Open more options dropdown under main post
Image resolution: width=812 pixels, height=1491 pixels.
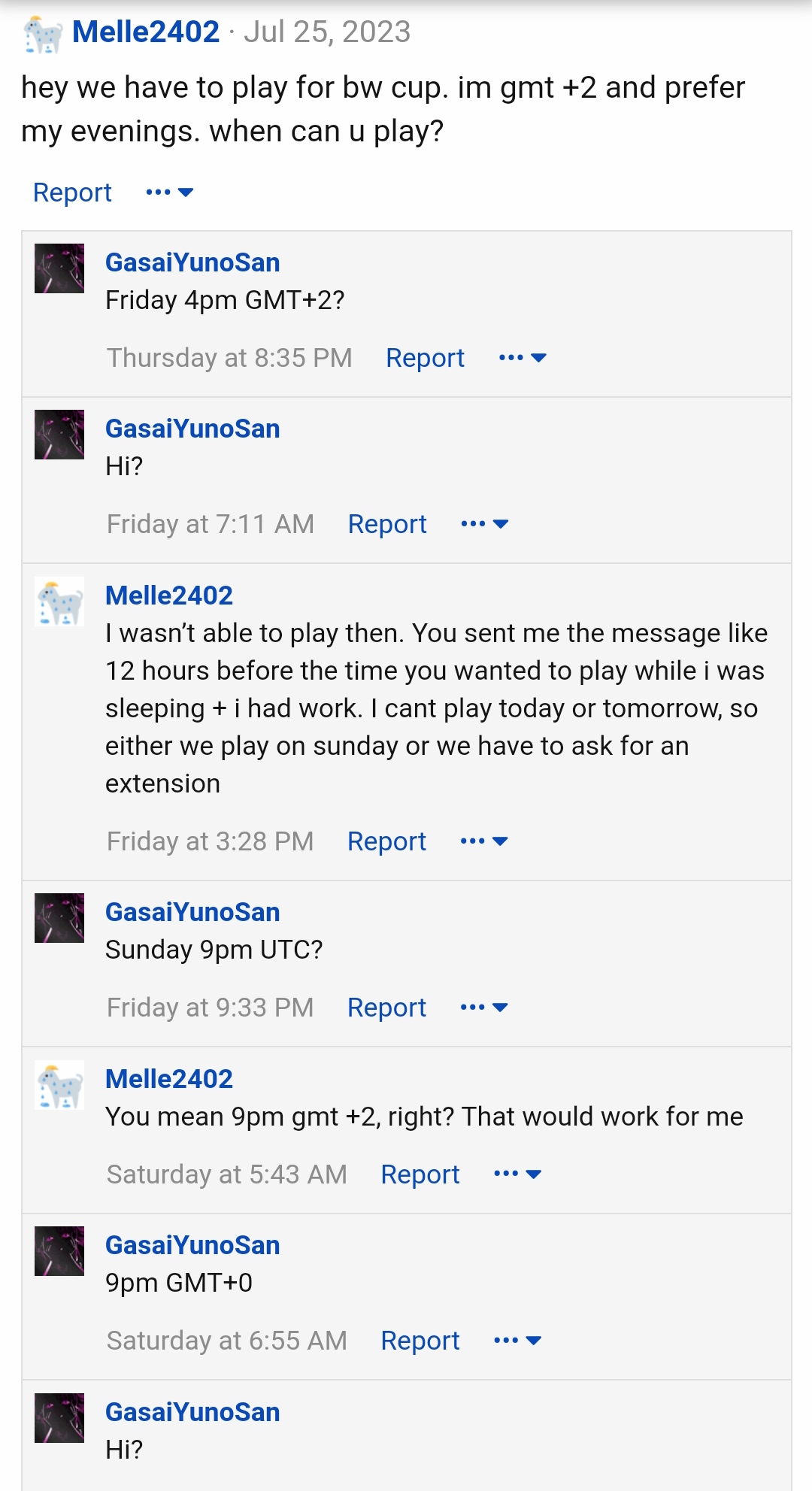click(x=170, y=192)
